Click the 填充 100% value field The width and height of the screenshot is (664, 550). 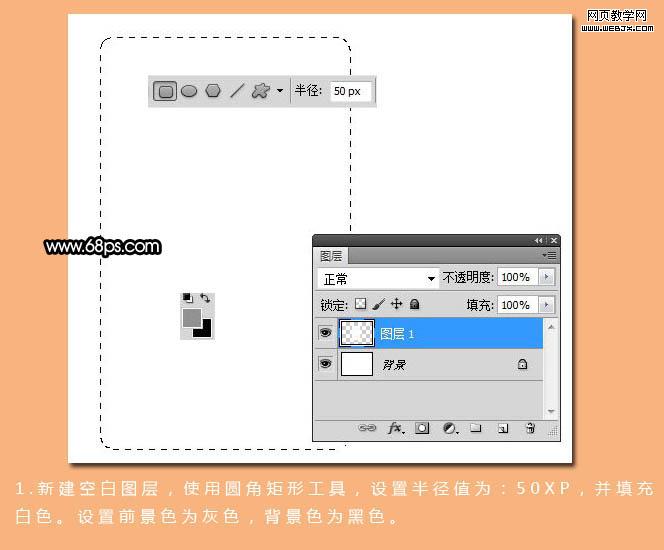point(517,305)
